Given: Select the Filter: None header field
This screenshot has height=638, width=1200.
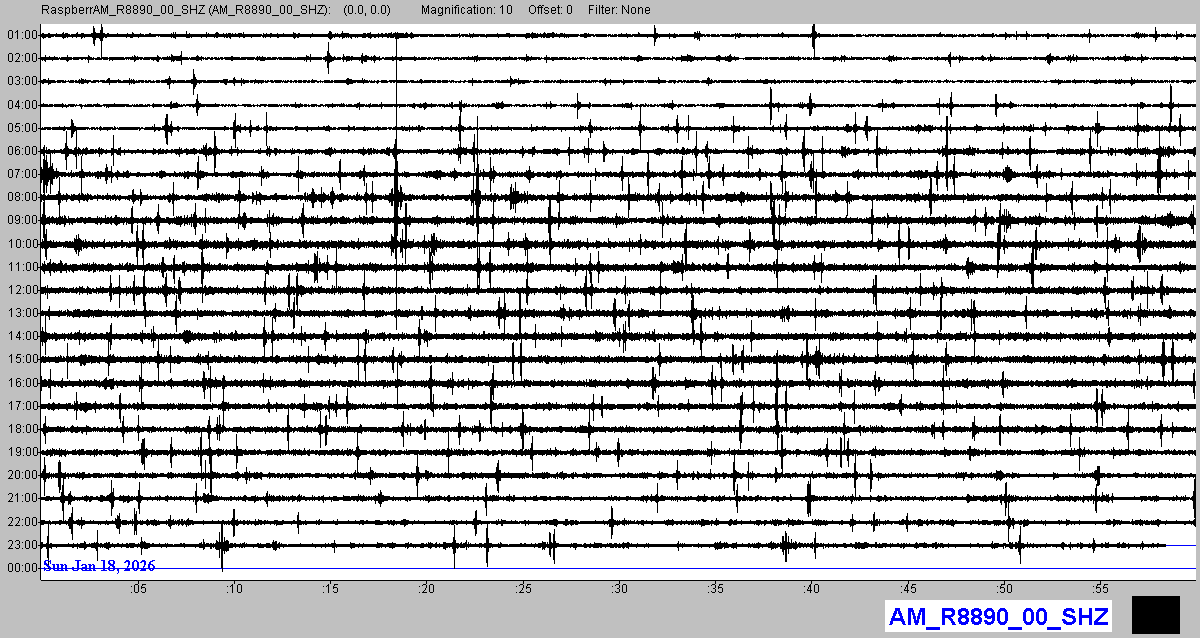Looking at the screenshot, I should point(619,10).
